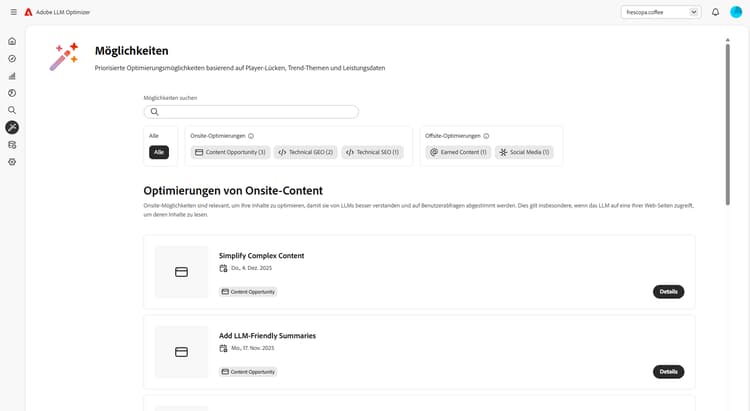Viewport: 750px width, 411px height.
Task: Open the hamburger navigation menu
Action: 13,12
